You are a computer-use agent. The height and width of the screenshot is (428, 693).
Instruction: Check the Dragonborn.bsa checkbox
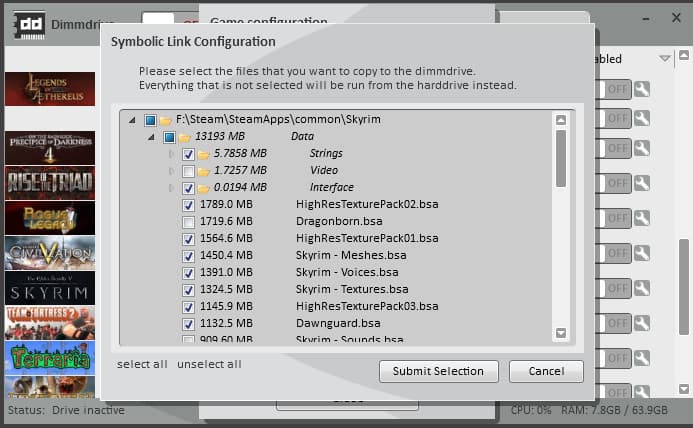tap(189, 221)
